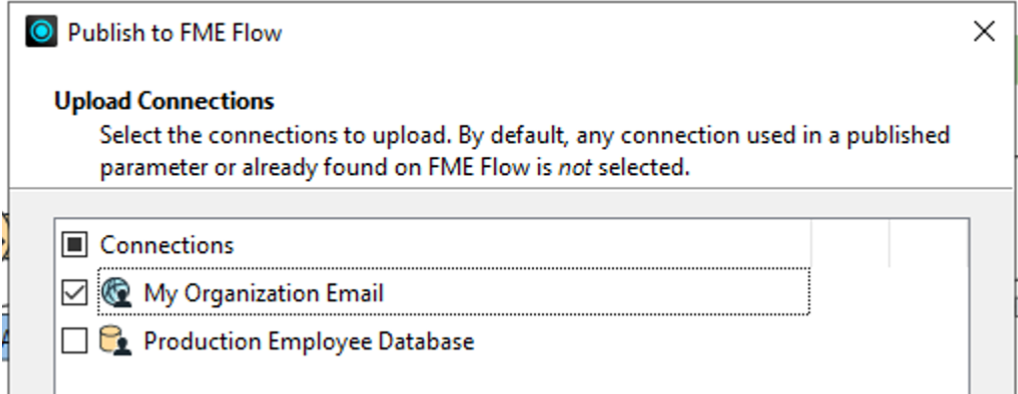Click the narrow middle column header cell

850,244
